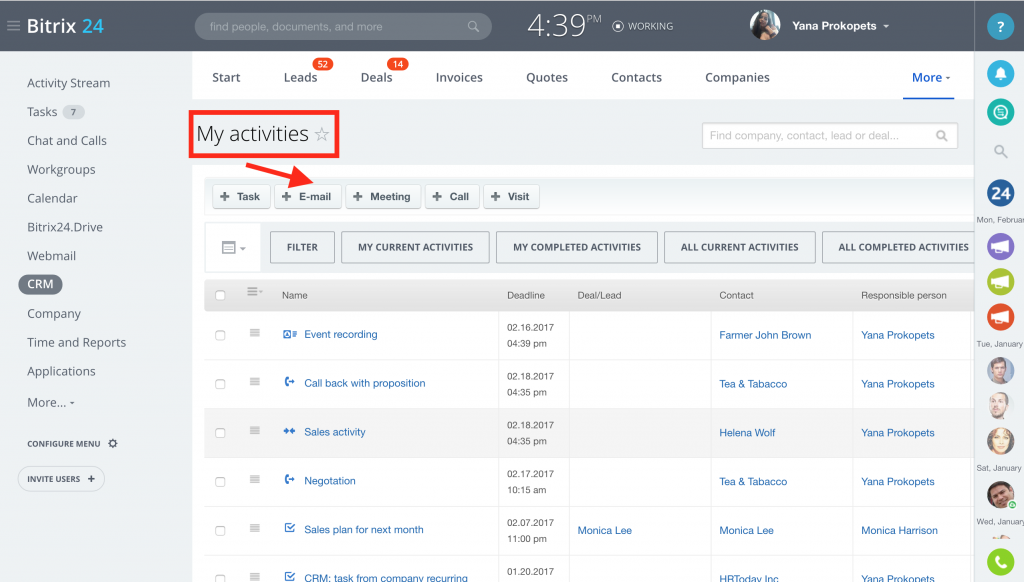Check the Negotation row checkbox
This screenshot has height=582, width=1024.
pos(220,482)
